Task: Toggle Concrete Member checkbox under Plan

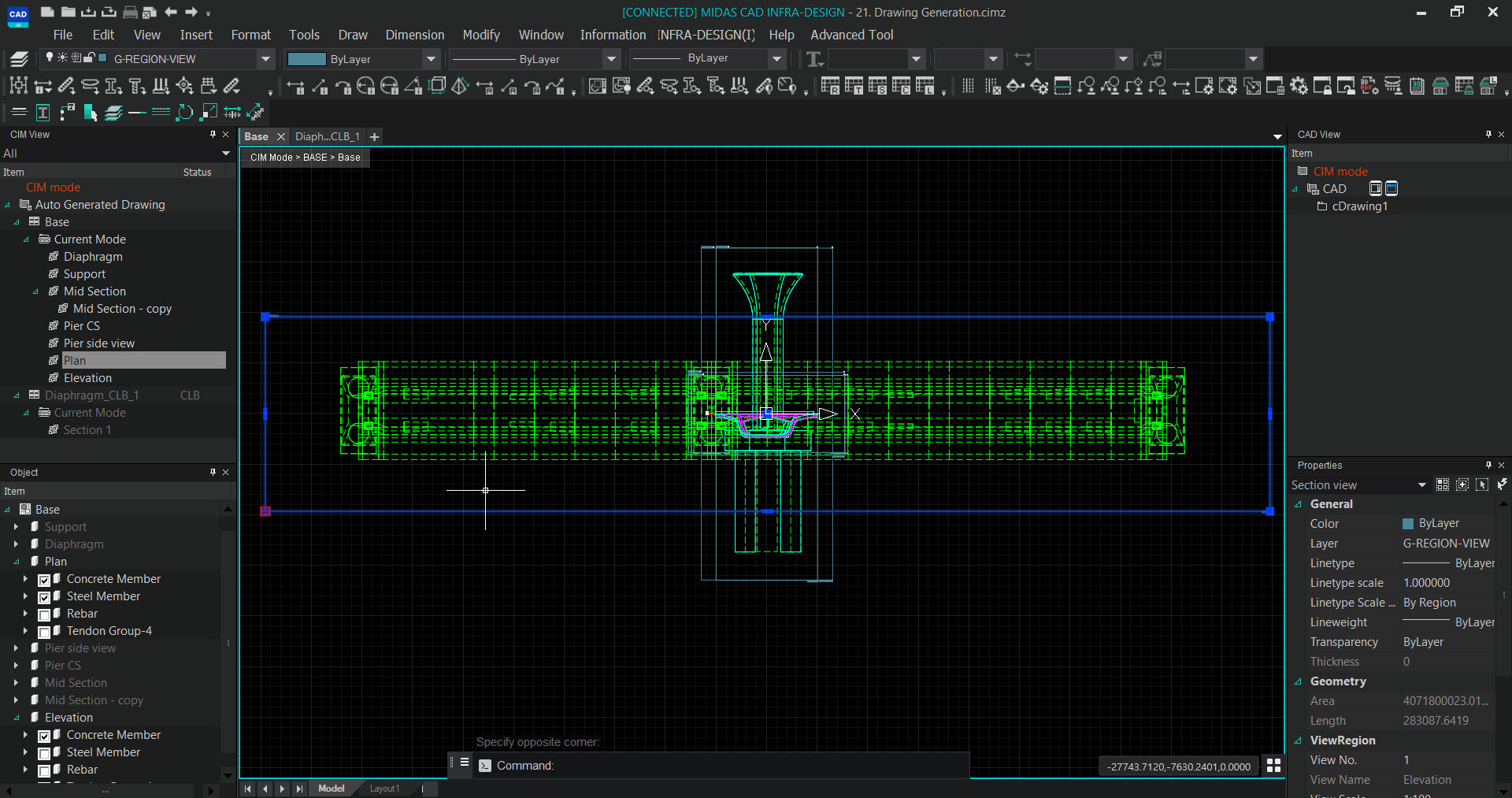Action: (x=44, y=580)
